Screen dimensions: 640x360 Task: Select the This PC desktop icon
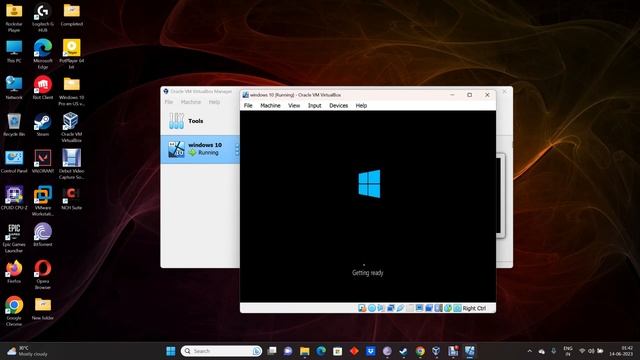14,51
